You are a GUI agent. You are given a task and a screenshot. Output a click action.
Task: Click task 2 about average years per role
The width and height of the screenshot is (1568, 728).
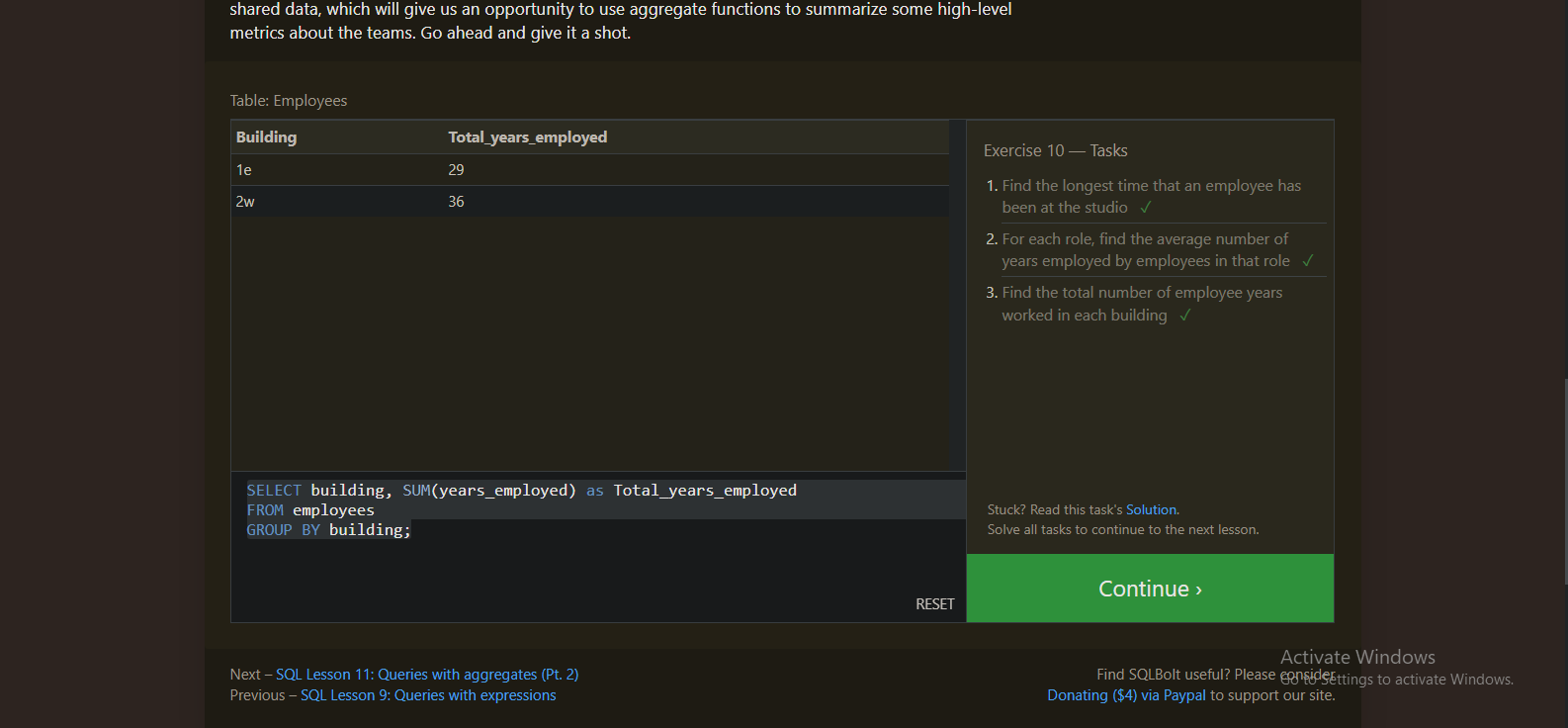click(1145, 250)
